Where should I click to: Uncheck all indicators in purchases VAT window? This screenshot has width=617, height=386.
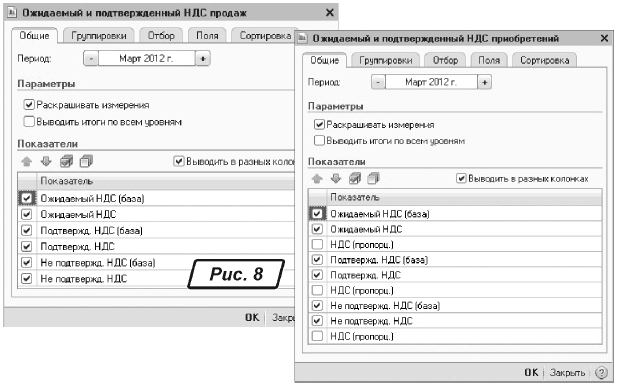point(373,179)
